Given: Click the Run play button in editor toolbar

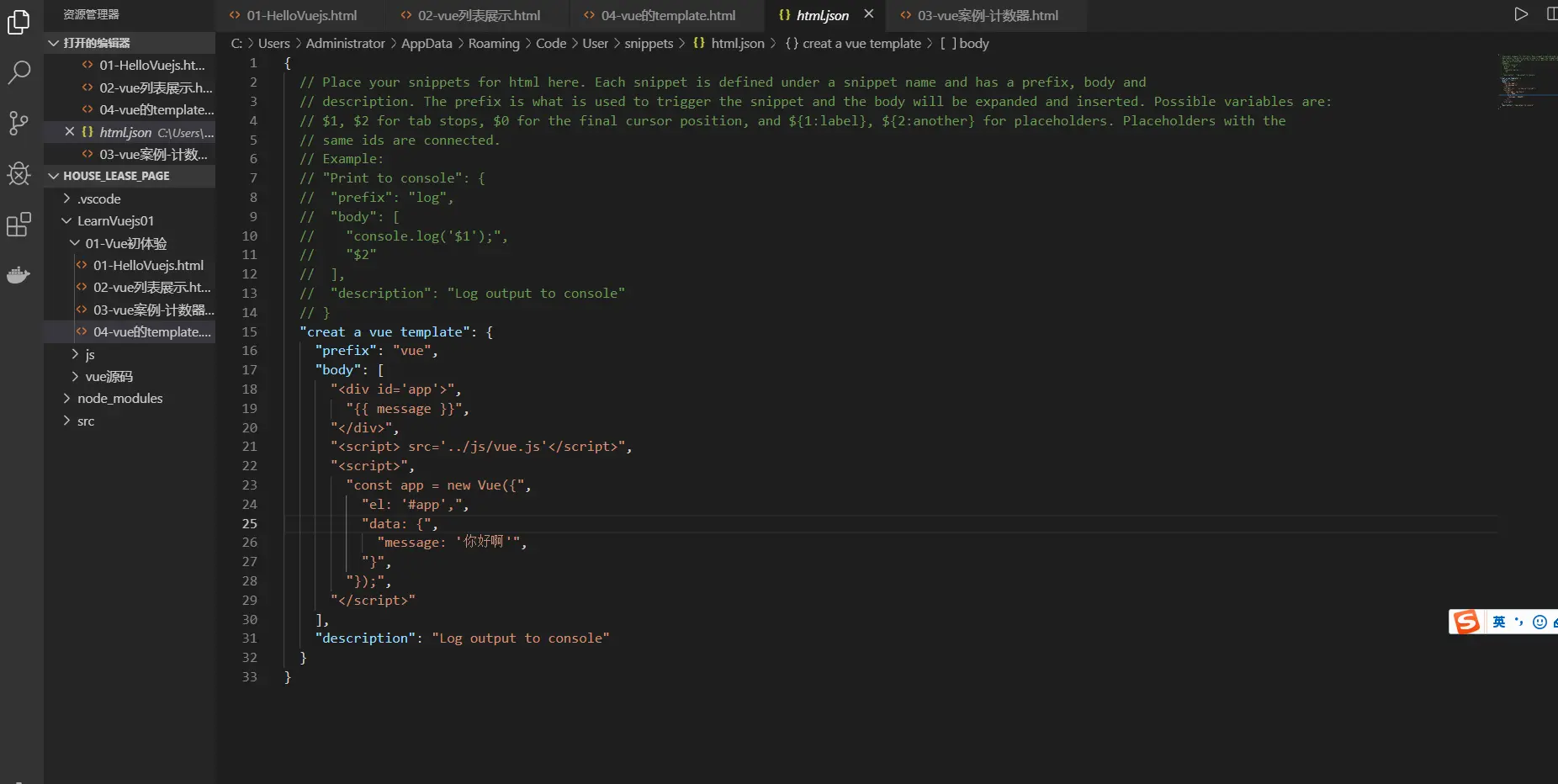Looking at the screenshot, I should coord(1520,14).
